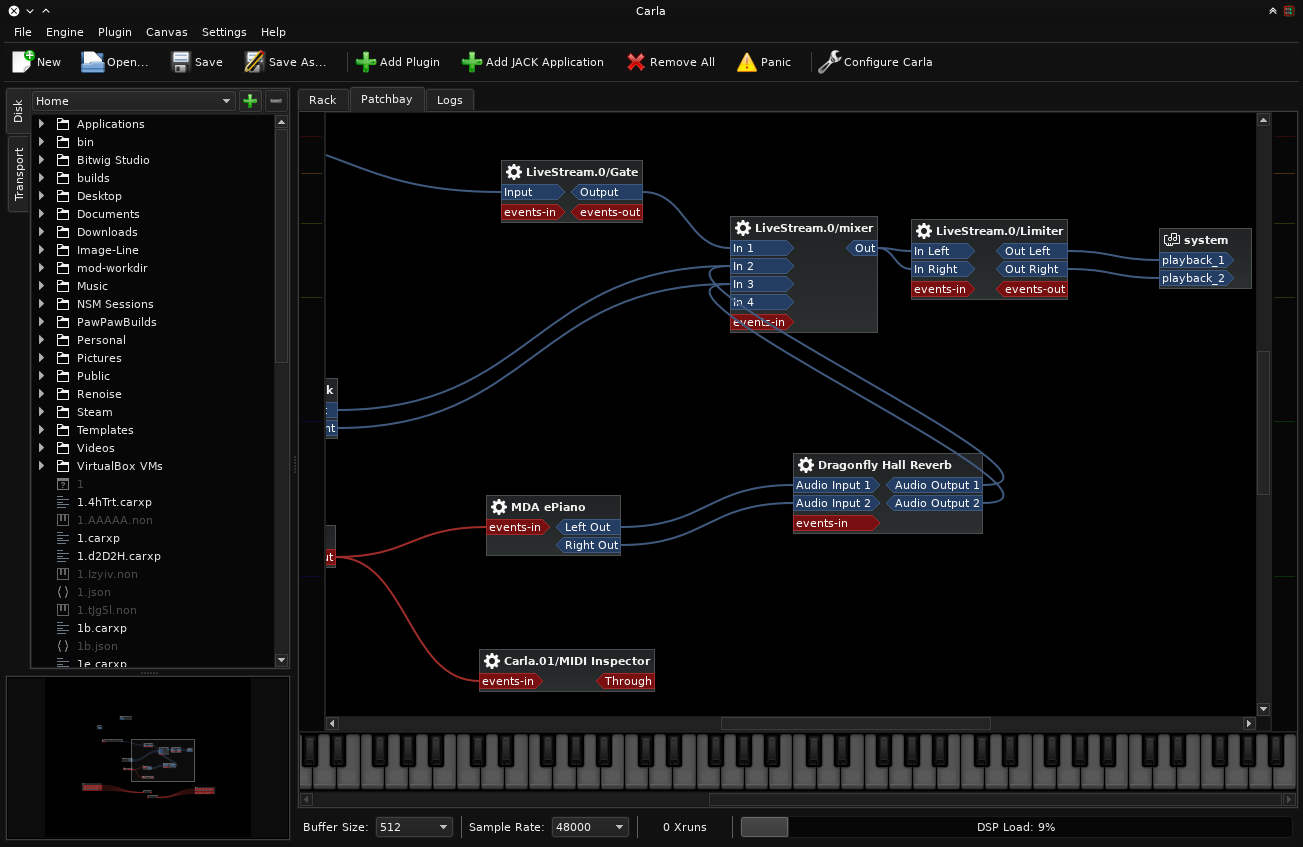Click the canvas horizontal scrollbar handle
The image size is (1303, 847).
(855, 723)
